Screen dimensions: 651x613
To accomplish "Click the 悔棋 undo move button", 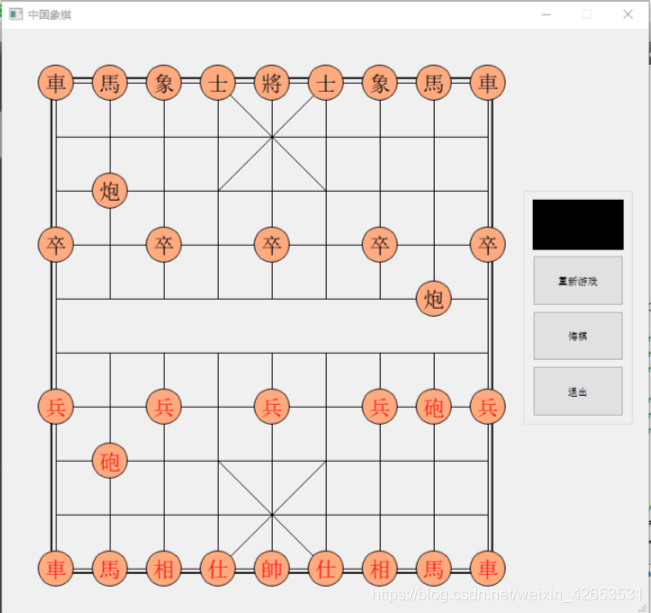I will click(578, 336).
